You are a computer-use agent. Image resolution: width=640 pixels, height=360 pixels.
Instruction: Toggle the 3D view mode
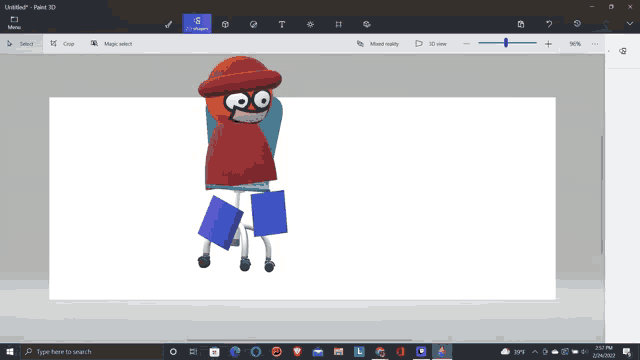431,44
